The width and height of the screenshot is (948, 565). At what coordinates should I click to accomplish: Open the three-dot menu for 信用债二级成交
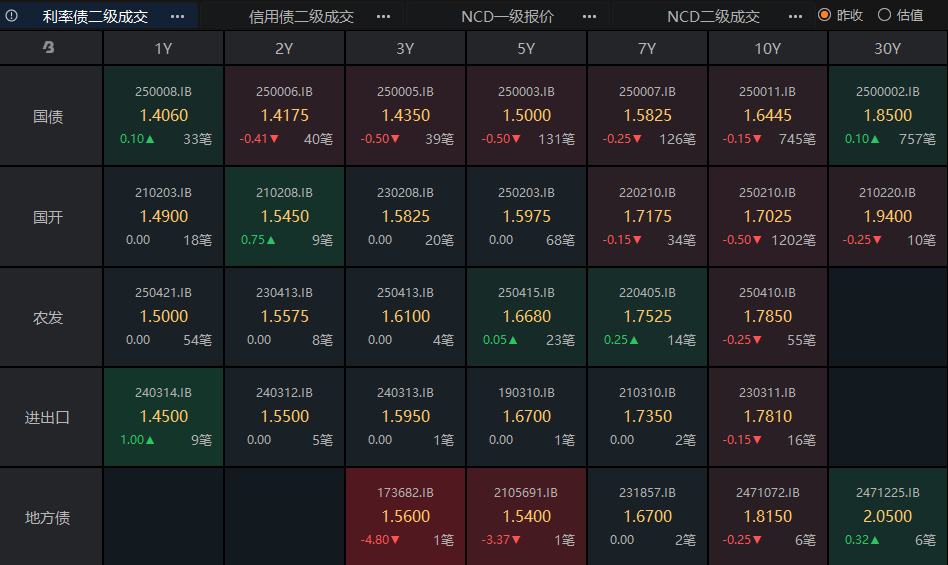383,16
